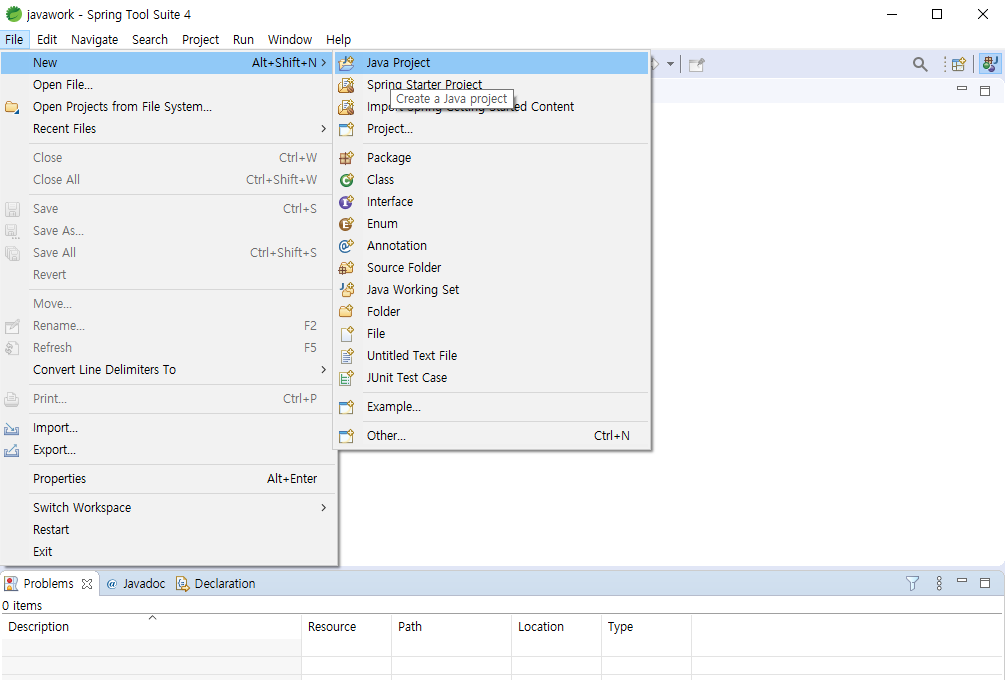Click the Package icon in the New submenu
Screen dimensions: 1005x680
tap(346, 158)
